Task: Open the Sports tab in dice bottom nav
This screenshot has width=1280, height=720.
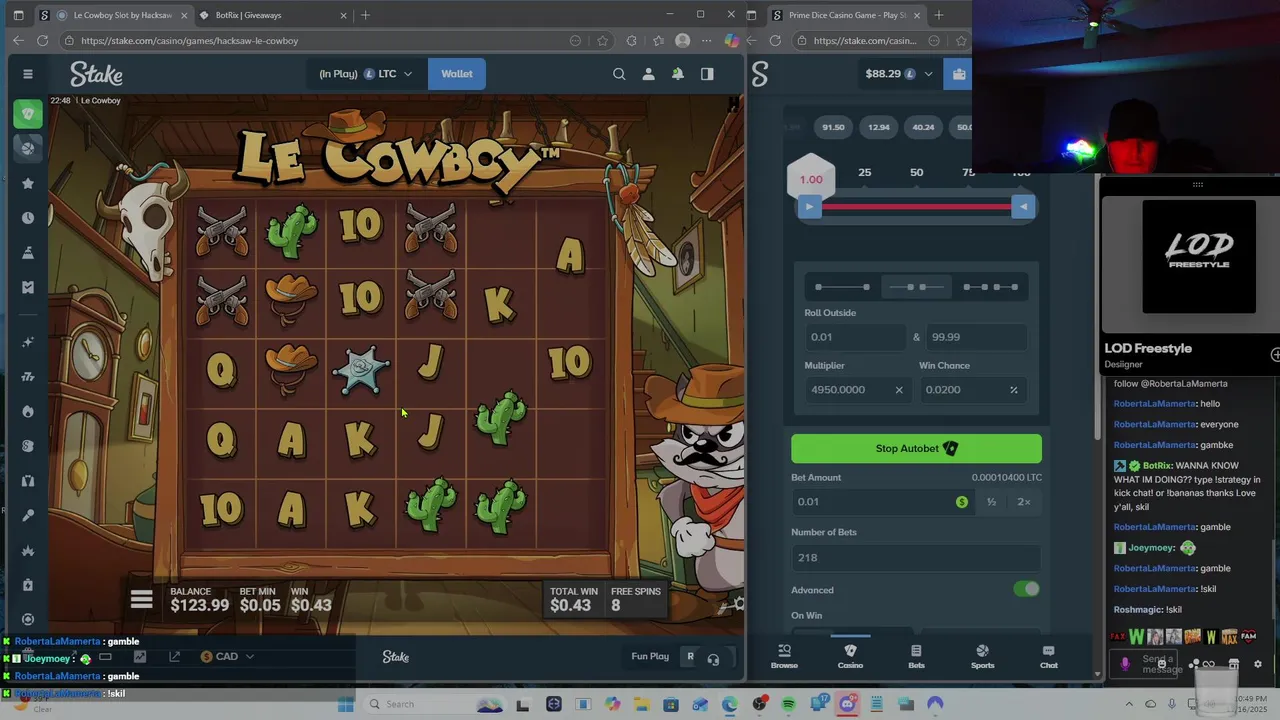Action: 982,656
